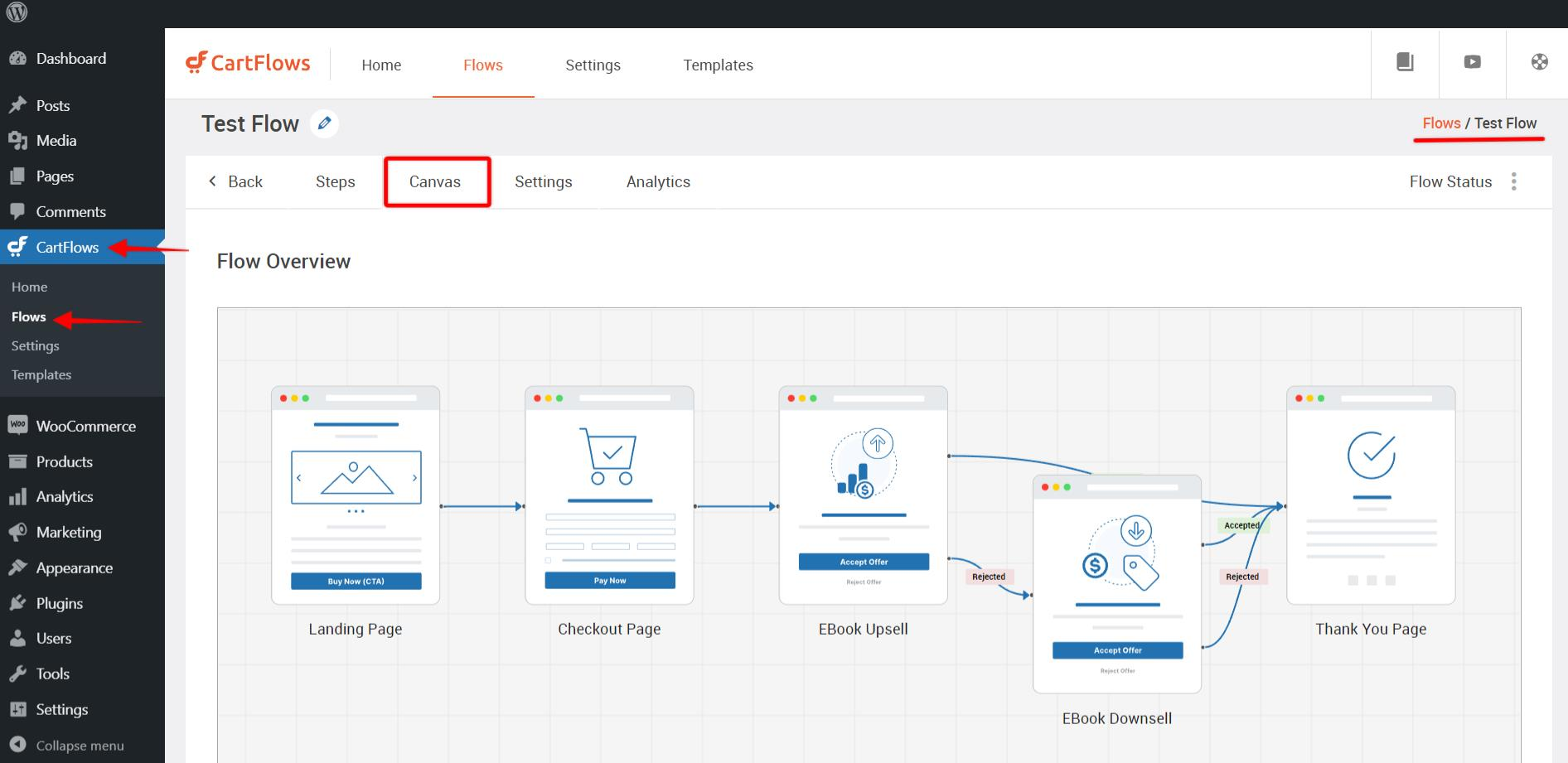Switch to the Canvas tab
This screenshot has width=1568, height=763.
[435, 181]
